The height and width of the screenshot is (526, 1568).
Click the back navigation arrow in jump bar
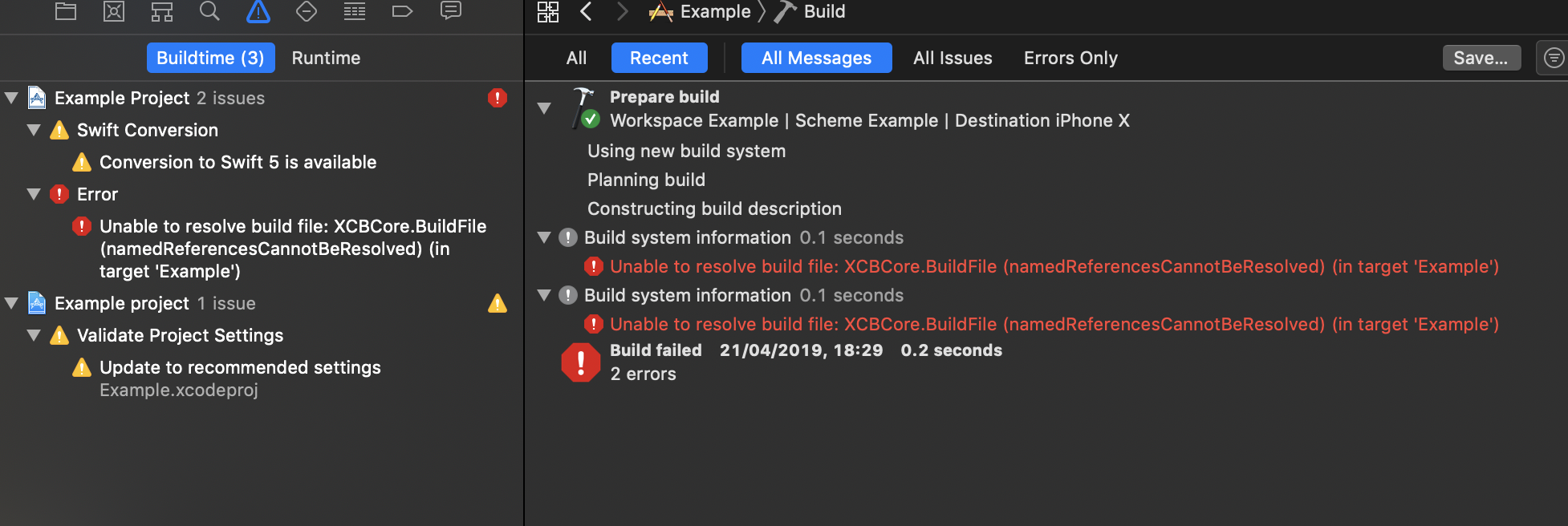point(585,12)
